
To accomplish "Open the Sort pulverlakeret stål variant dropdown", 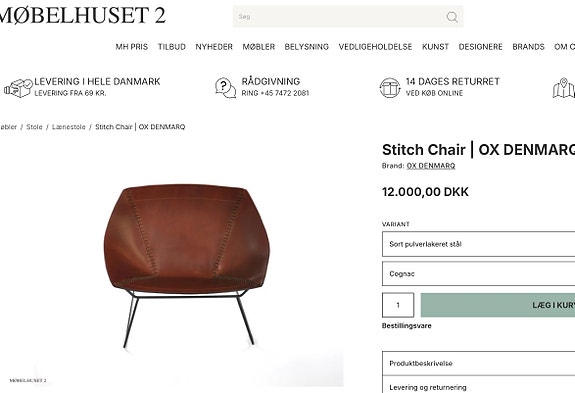I will pyautogui.click(x=479, y=244).
